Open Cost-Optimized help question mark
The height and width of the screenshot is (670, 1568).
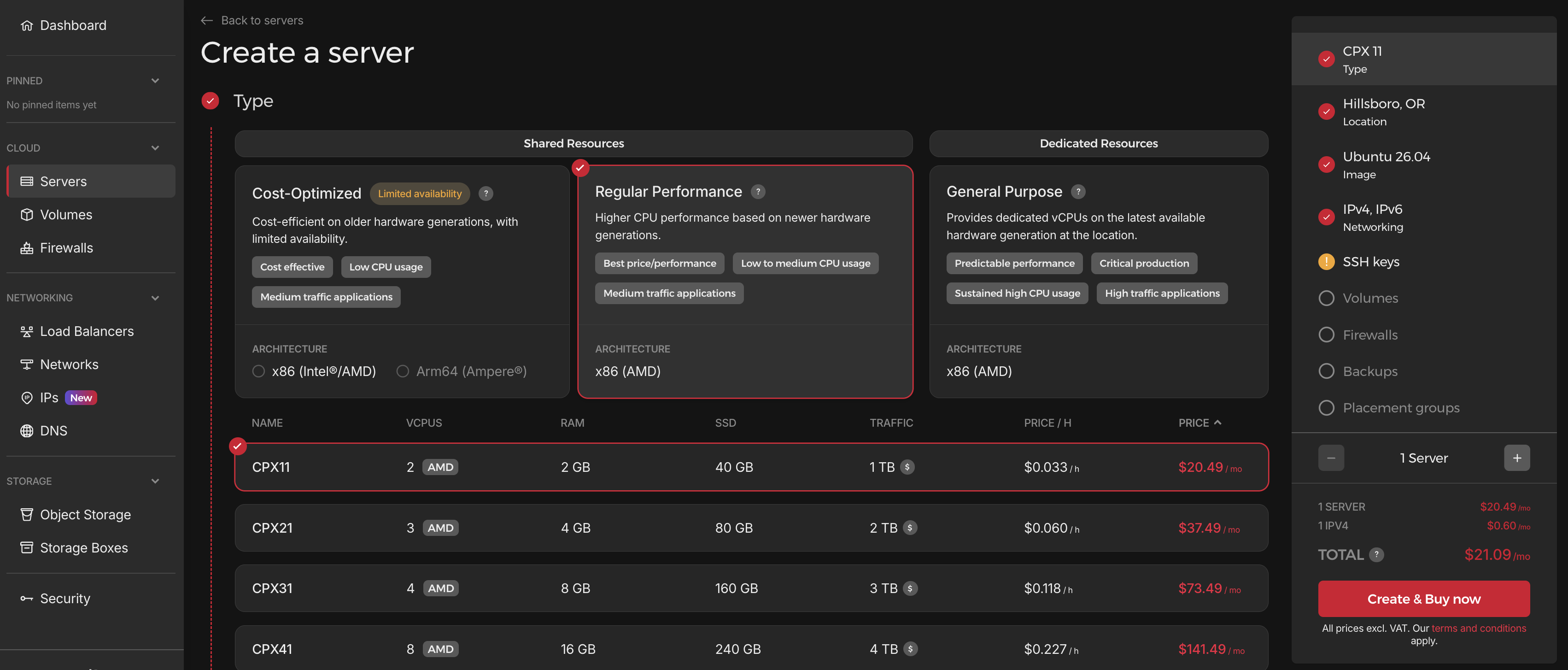tap(486, 194)
